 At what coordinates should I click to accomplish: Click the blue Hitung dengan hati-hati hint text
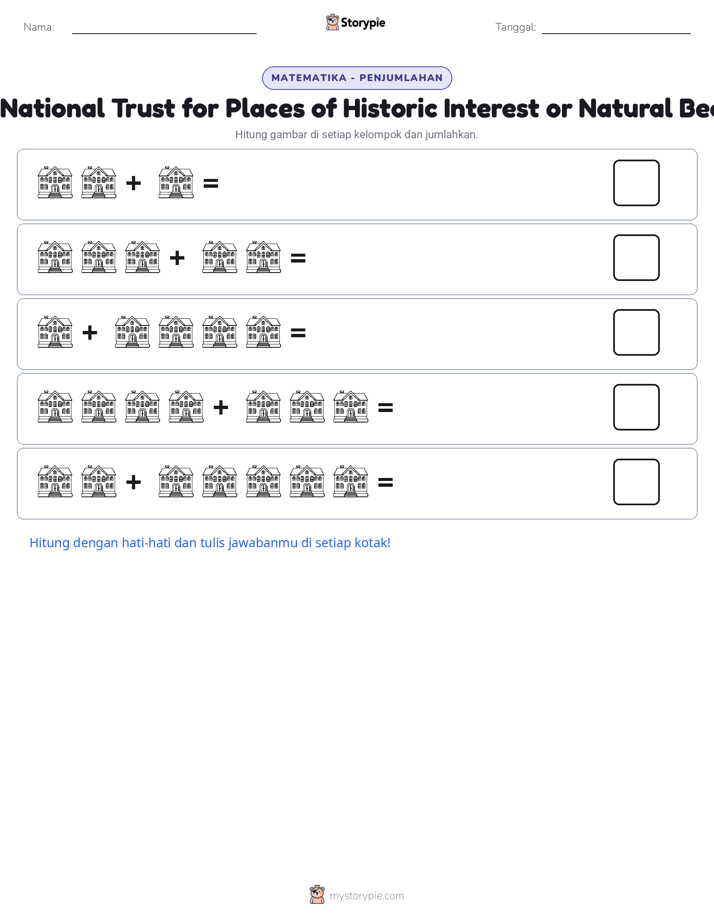(x=210, y=543)
